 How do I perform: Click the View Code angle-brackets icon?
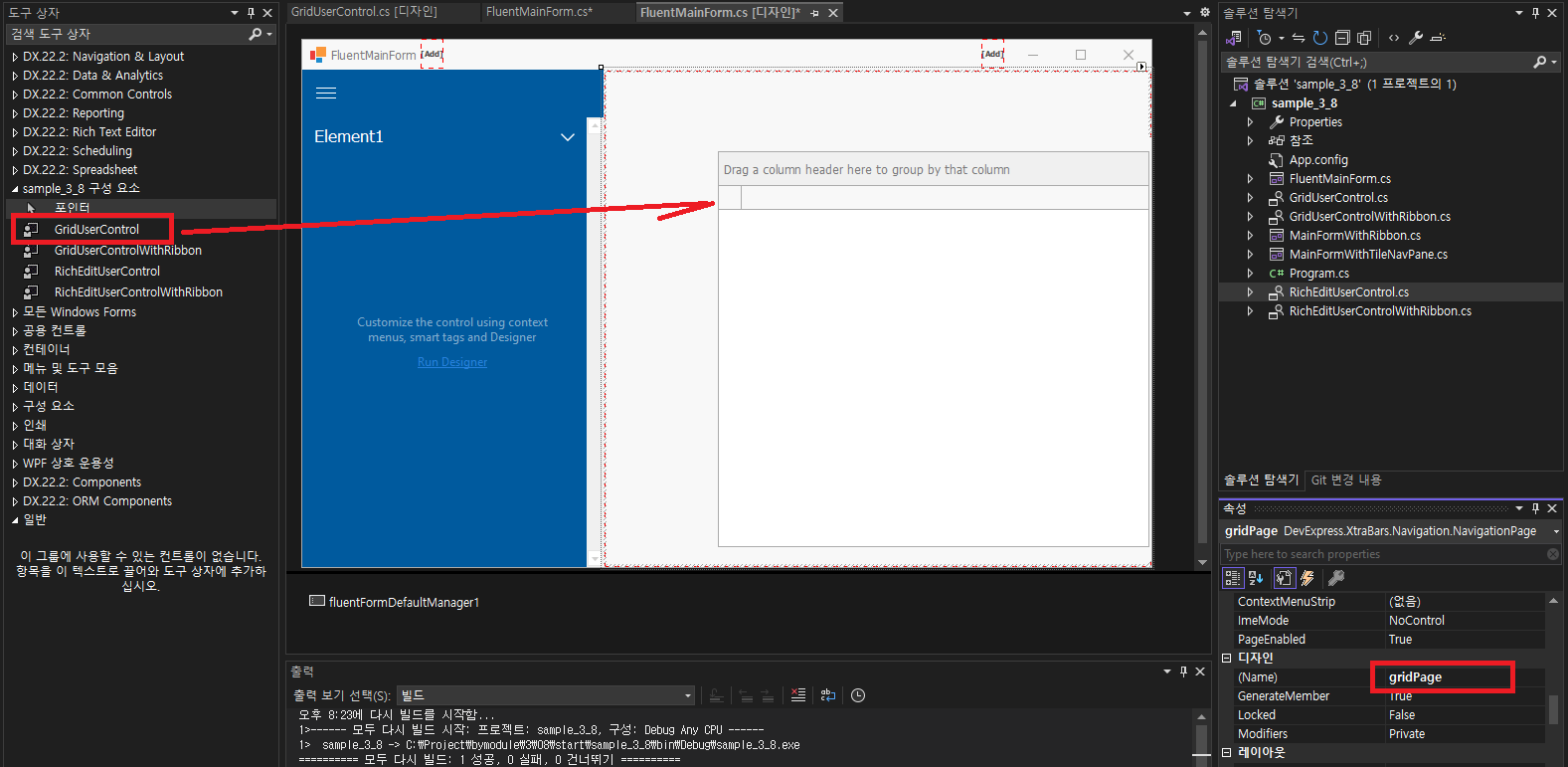[1394, 38]
